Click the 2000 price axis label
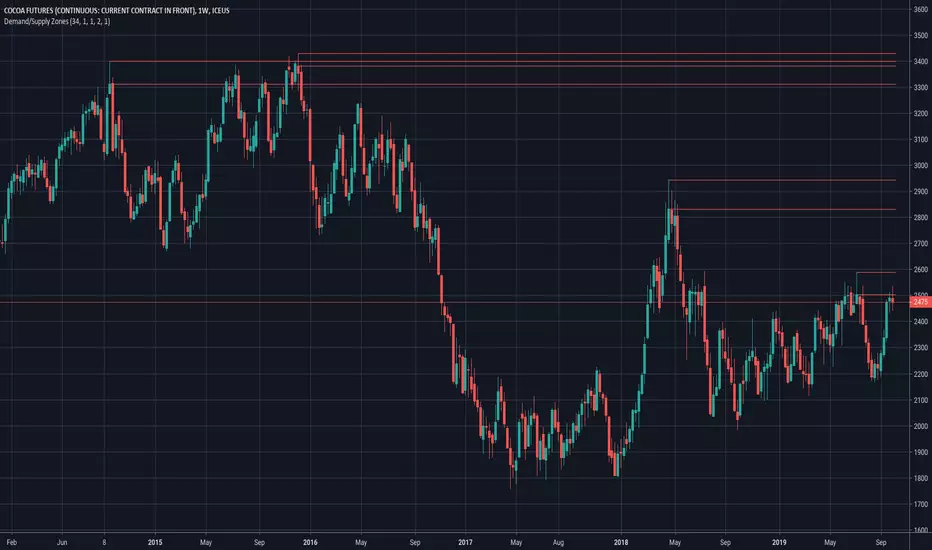 coord(920,426)
